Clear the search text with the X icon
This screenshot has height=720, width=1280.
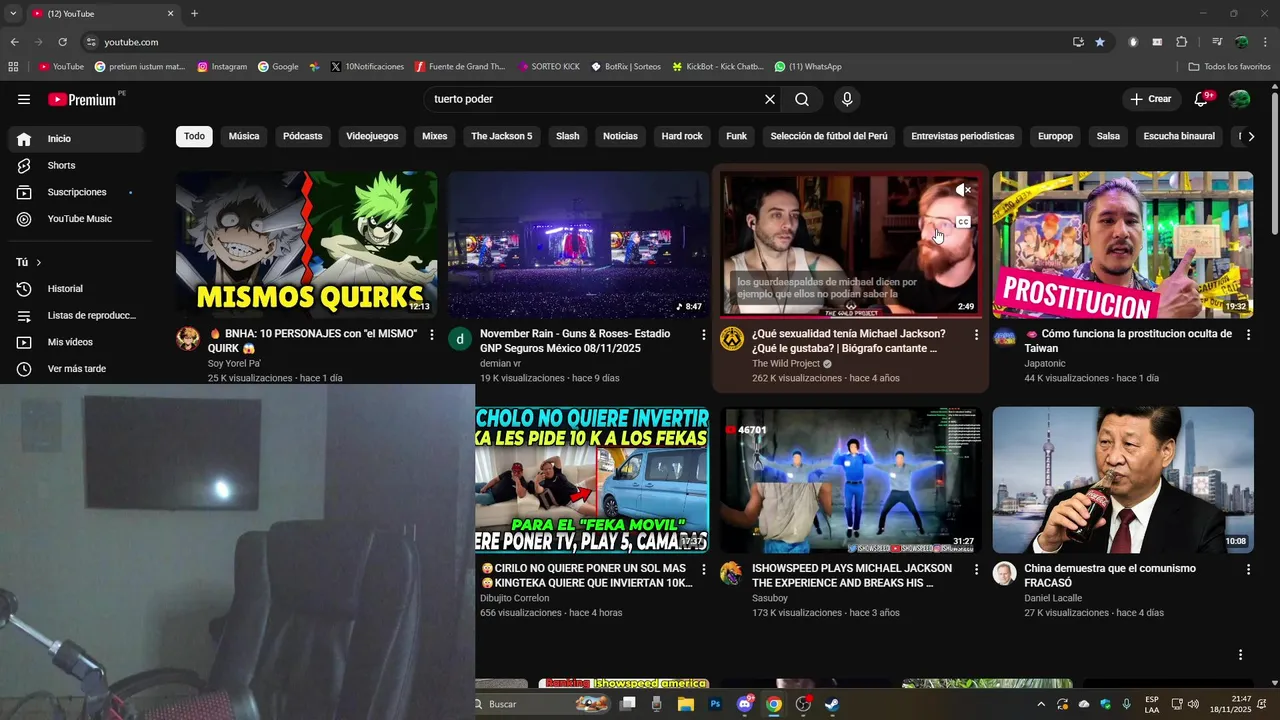tap(770, 99)
